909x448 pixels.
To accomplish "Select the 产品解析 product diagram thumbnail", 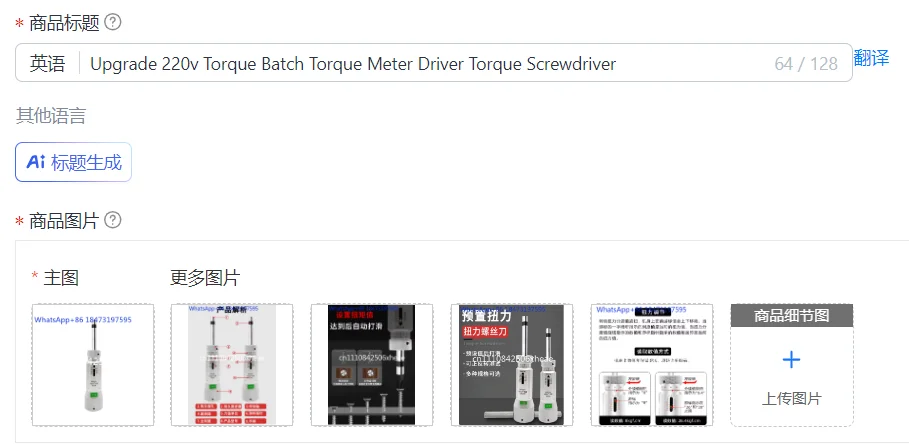I will pyautogui.click(x=232, y=365).
